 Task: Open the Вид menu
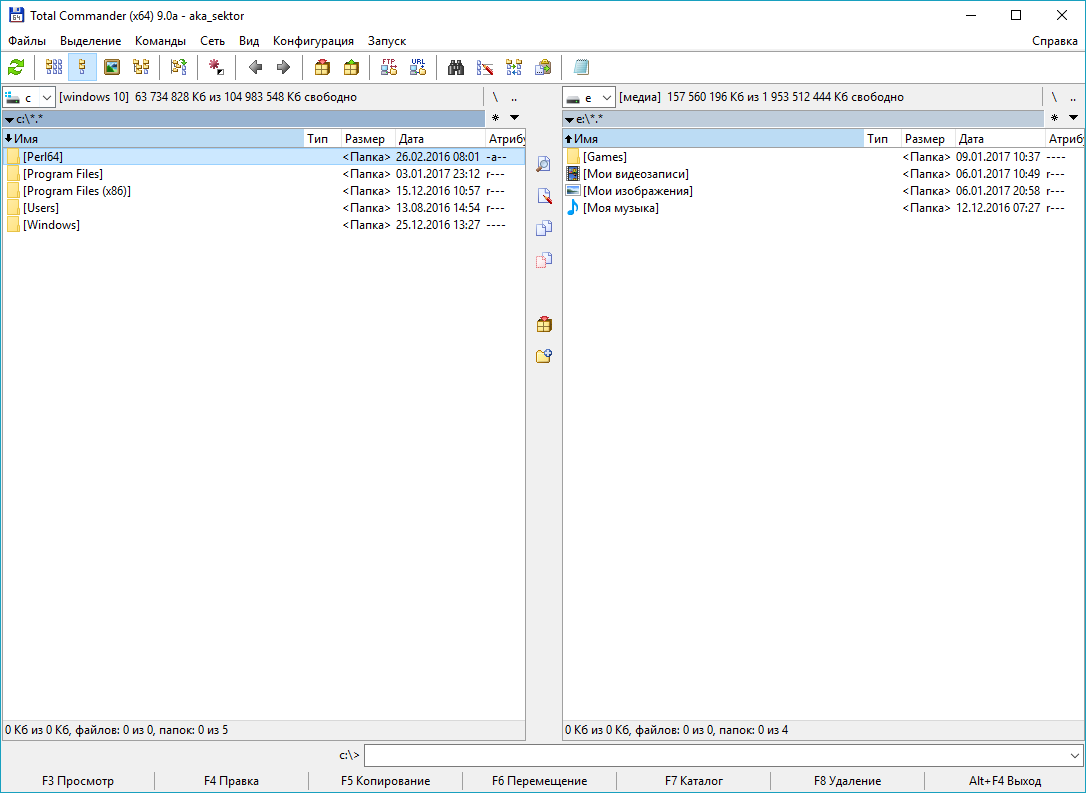(249, 41)
